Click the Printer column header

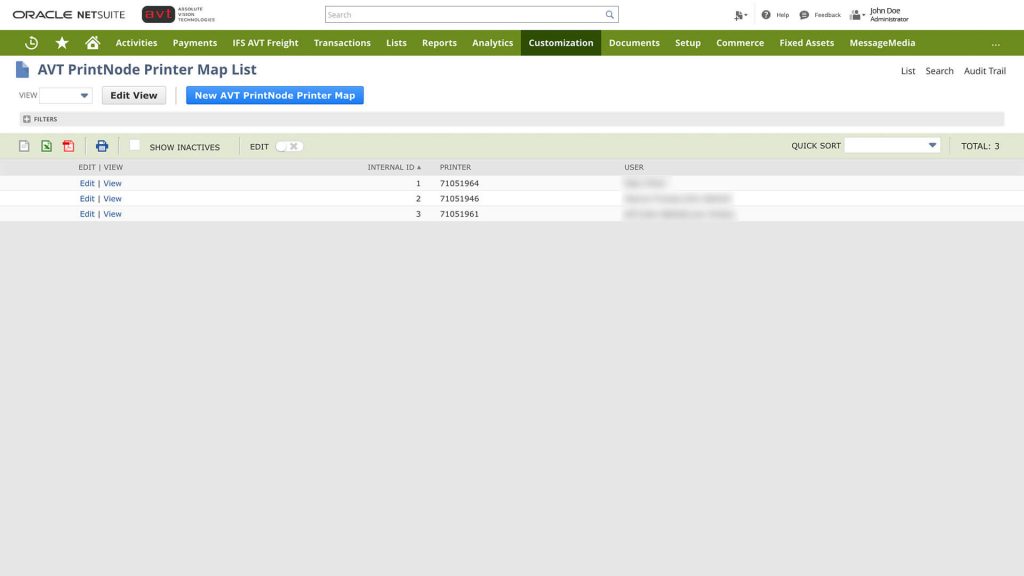[x=455, y=167]
